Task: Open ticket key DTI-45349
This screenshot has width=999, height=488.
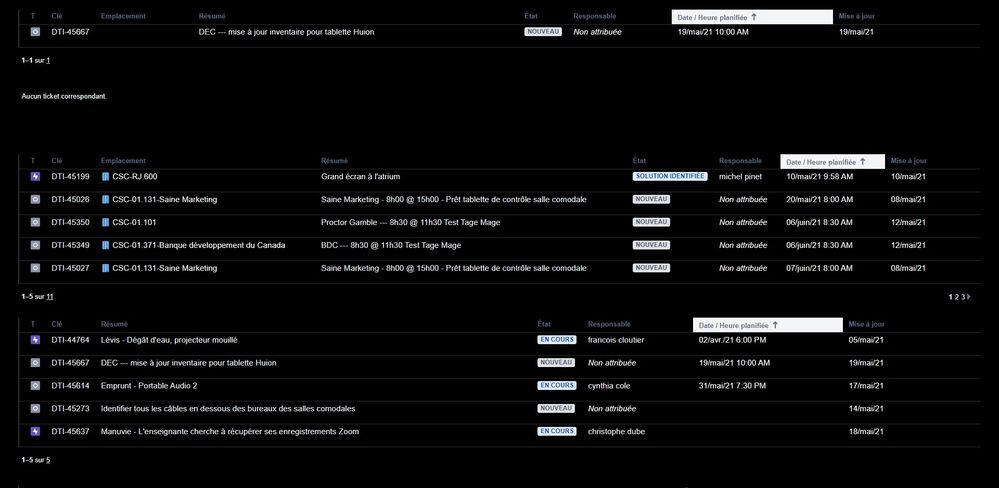Action: click(x=70, y=245)
